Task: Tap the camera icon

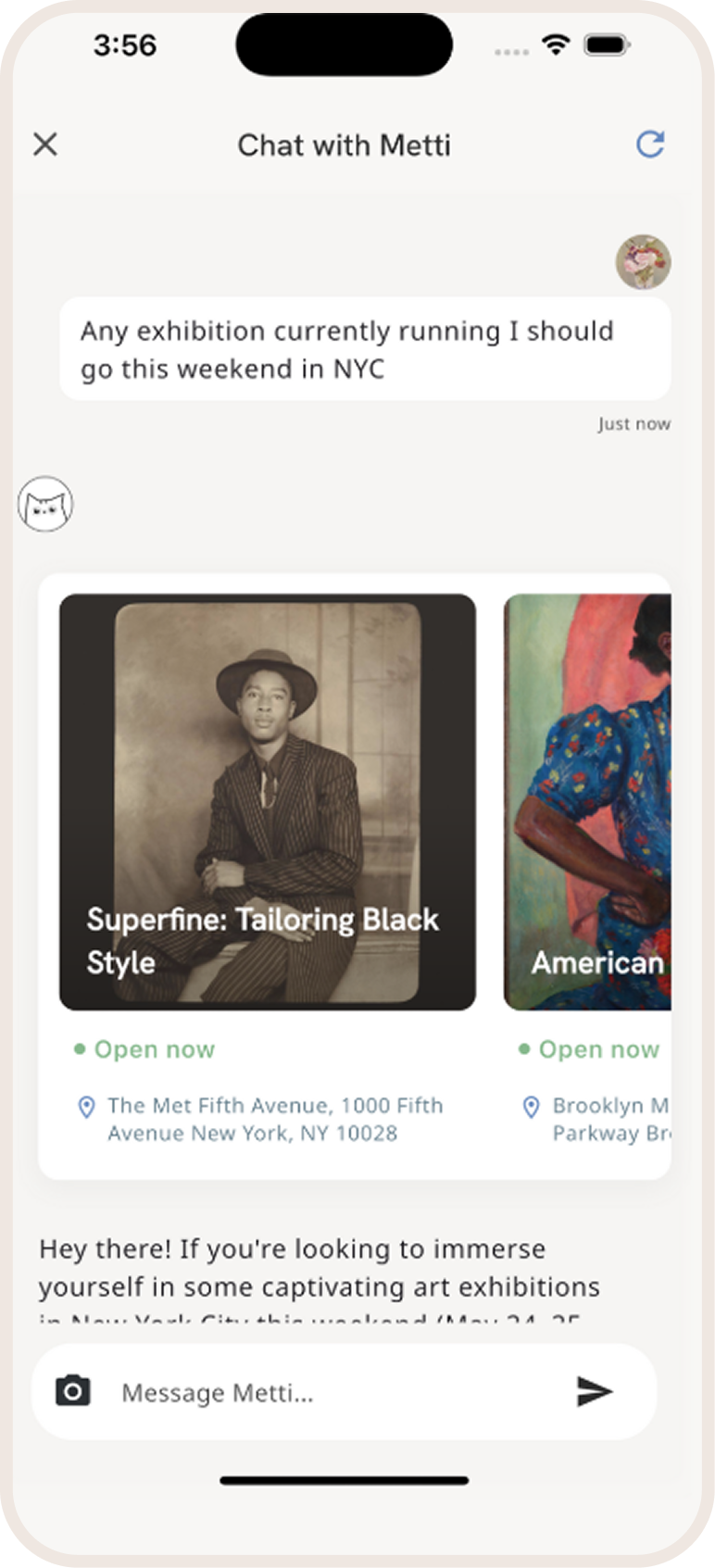Action: 73,1391
